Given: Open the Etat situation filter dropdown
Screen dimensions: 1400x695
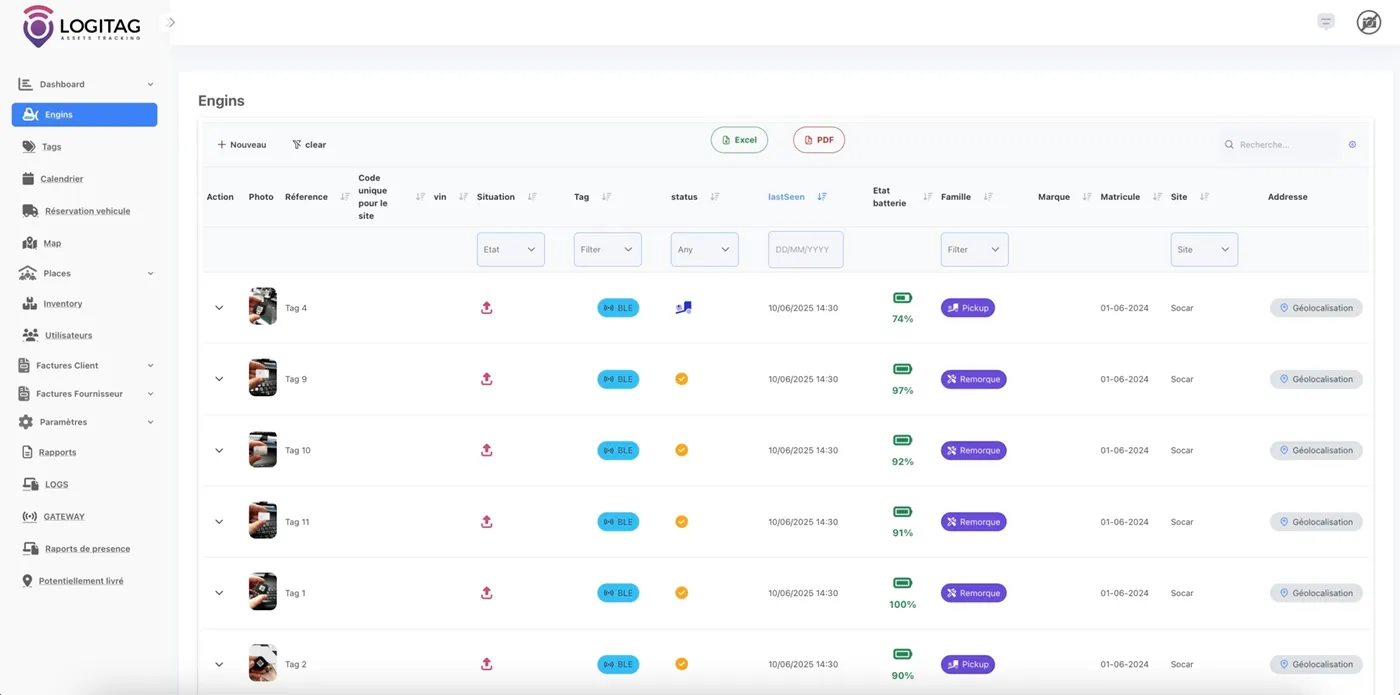Looking at the screenshot, I should 510,249.
